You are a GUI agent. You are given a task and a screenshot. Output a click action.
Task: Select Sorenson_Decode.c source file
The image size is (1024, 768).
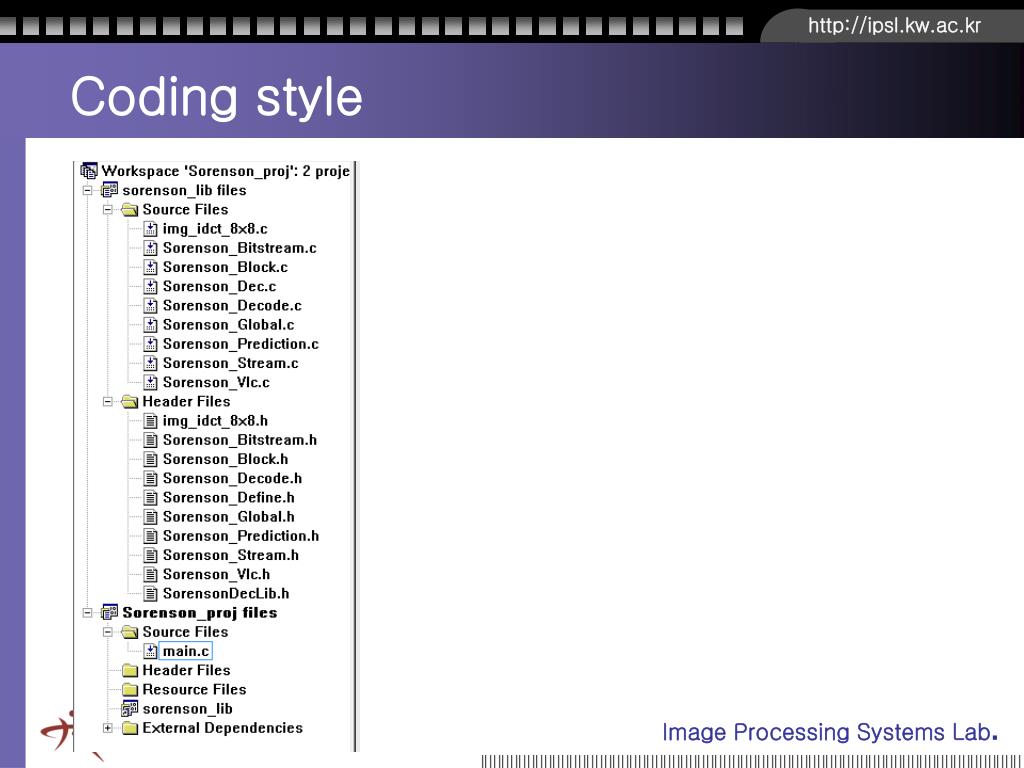232,306
